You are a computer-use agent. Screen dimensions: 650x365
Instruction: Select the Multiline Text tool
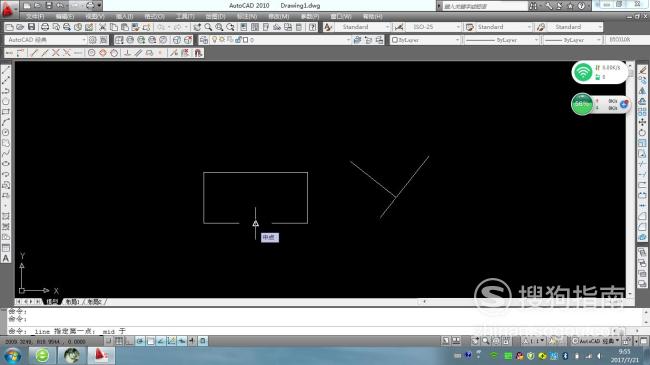click(6, 258)
